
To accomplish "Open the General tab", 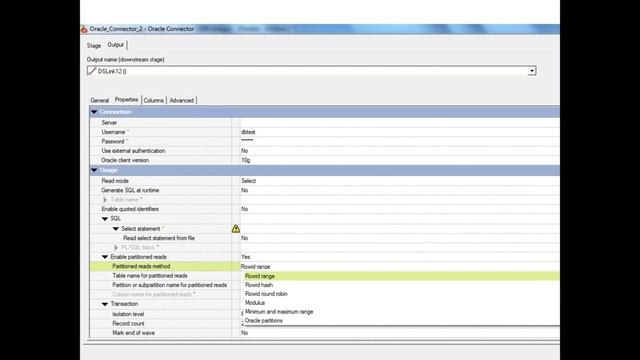I will 100,100.
